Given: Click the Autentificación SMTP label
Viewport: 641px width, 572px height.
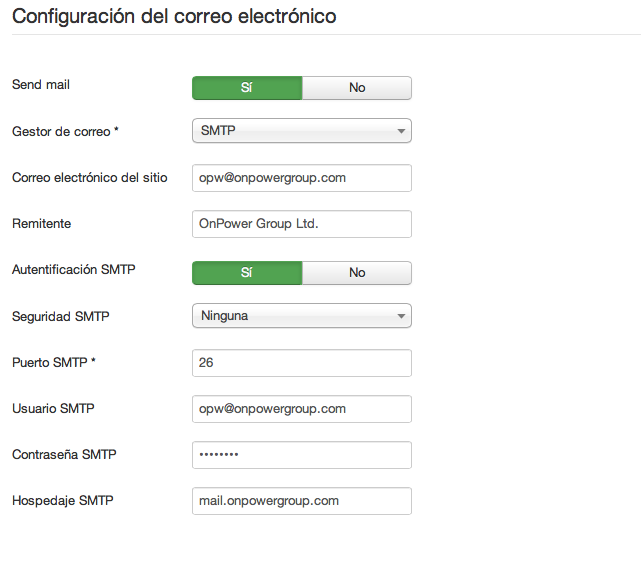Looking at the screenshot, I should [74, 269].
